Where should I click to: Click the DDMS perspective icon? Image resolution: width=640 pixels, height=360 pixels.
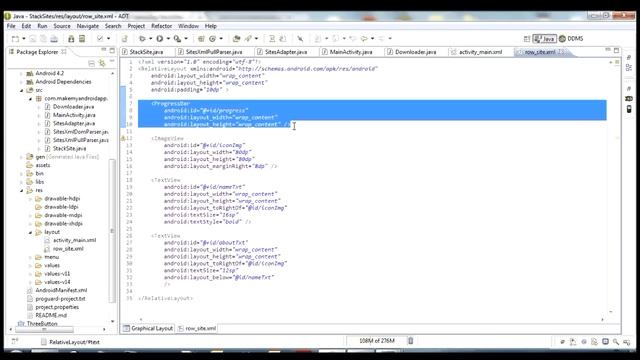[x=571, y=39]
